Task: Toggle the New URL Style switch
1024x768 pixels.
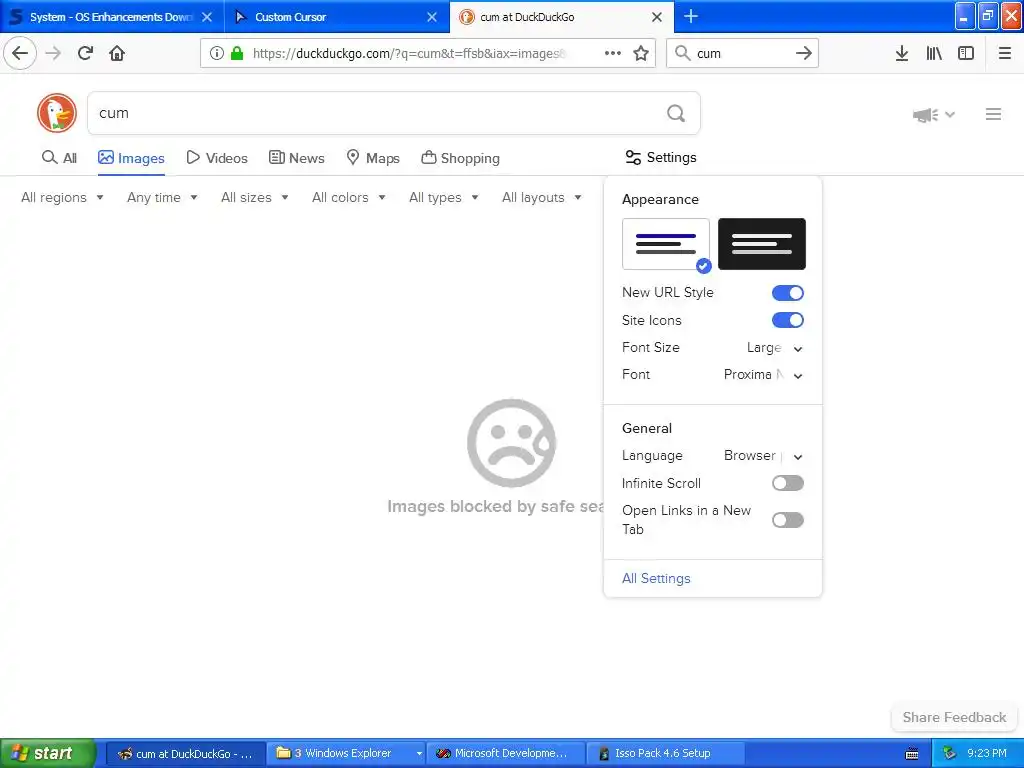Action: (788, 293)
